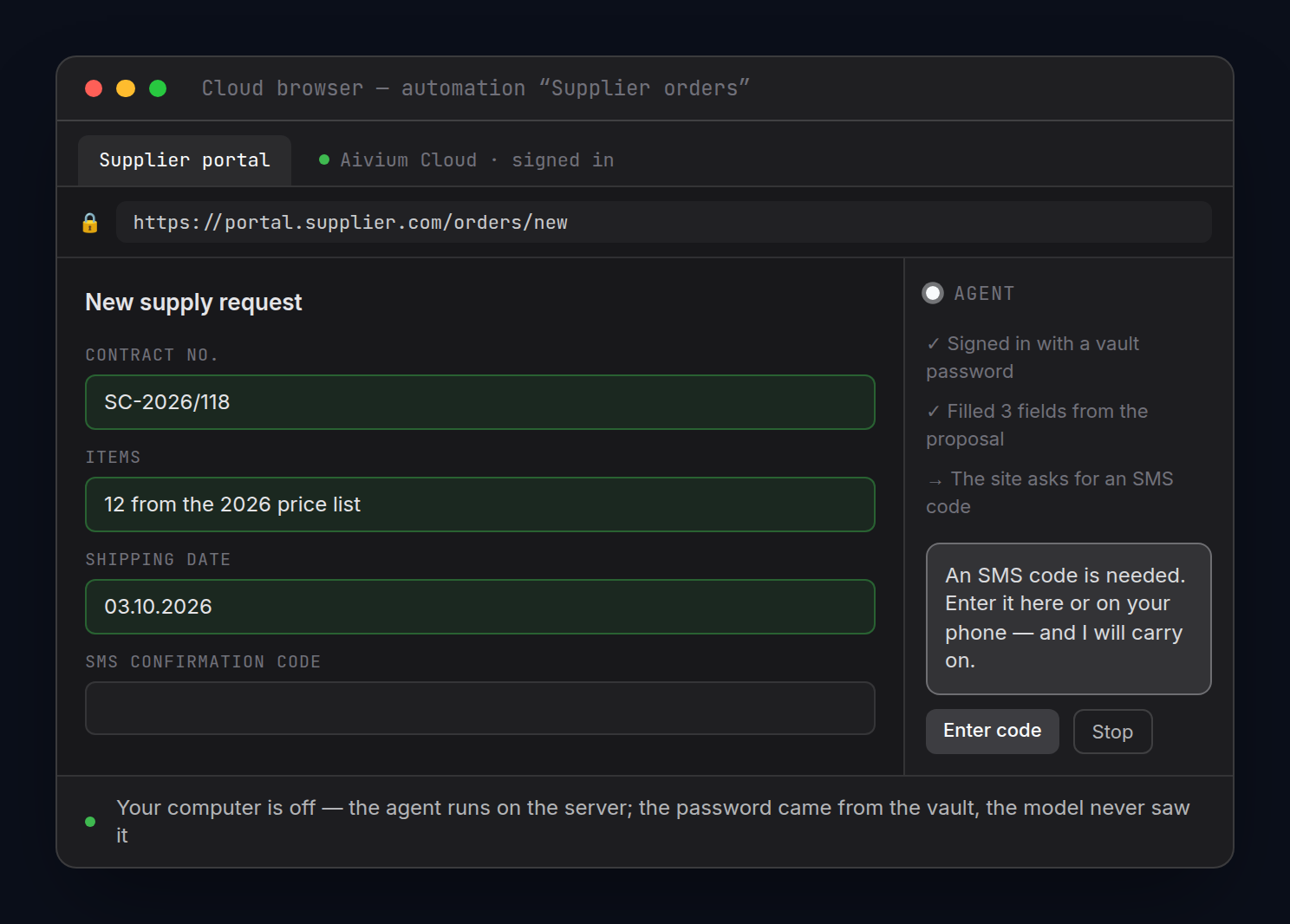Focus the URL address bar
Image resolution: width=1290 pixels, height=924 pixels.
point(664,222)
